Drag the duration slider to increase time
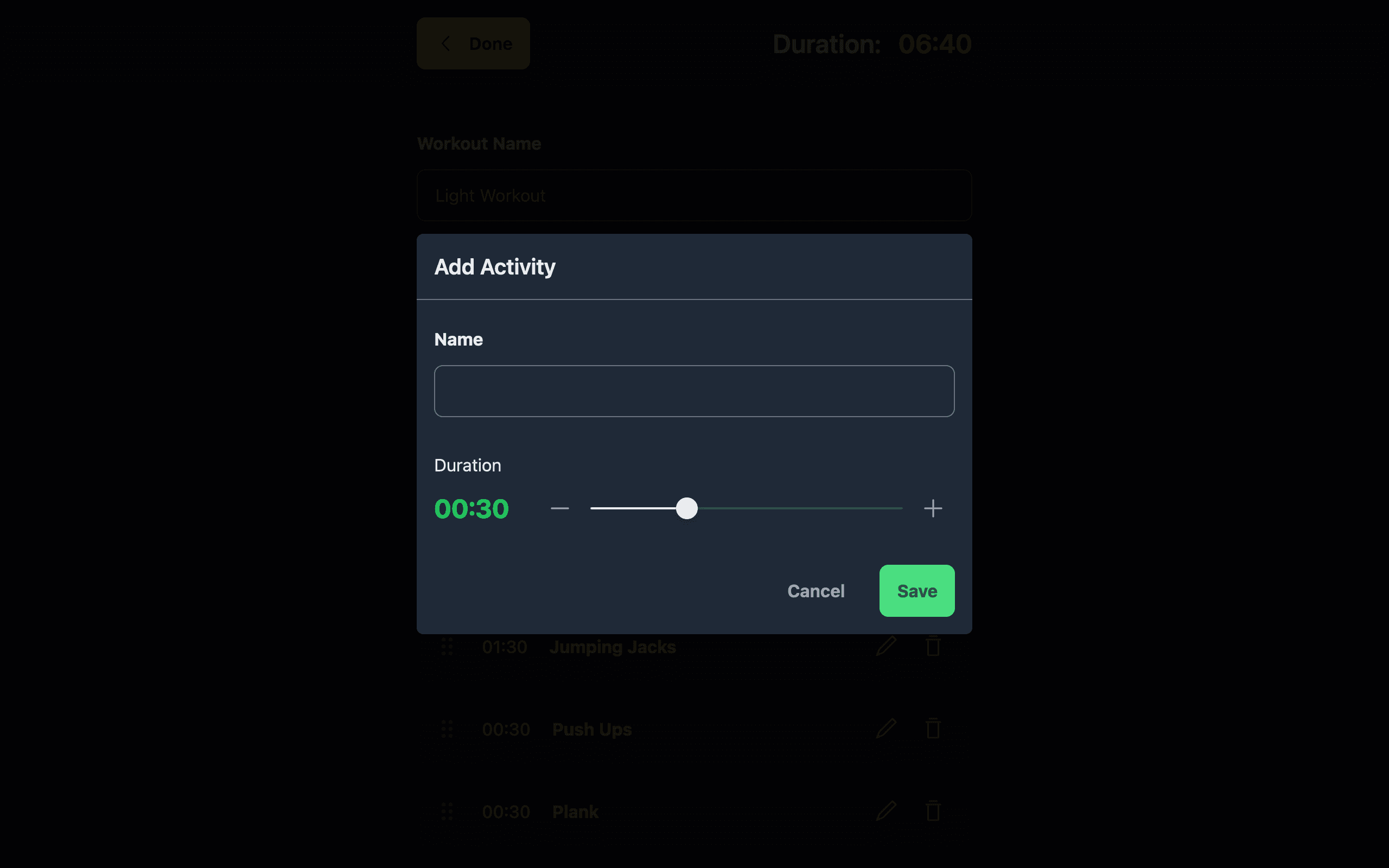1389x868 pixels. pyautogui.click(x=686, y=509)
